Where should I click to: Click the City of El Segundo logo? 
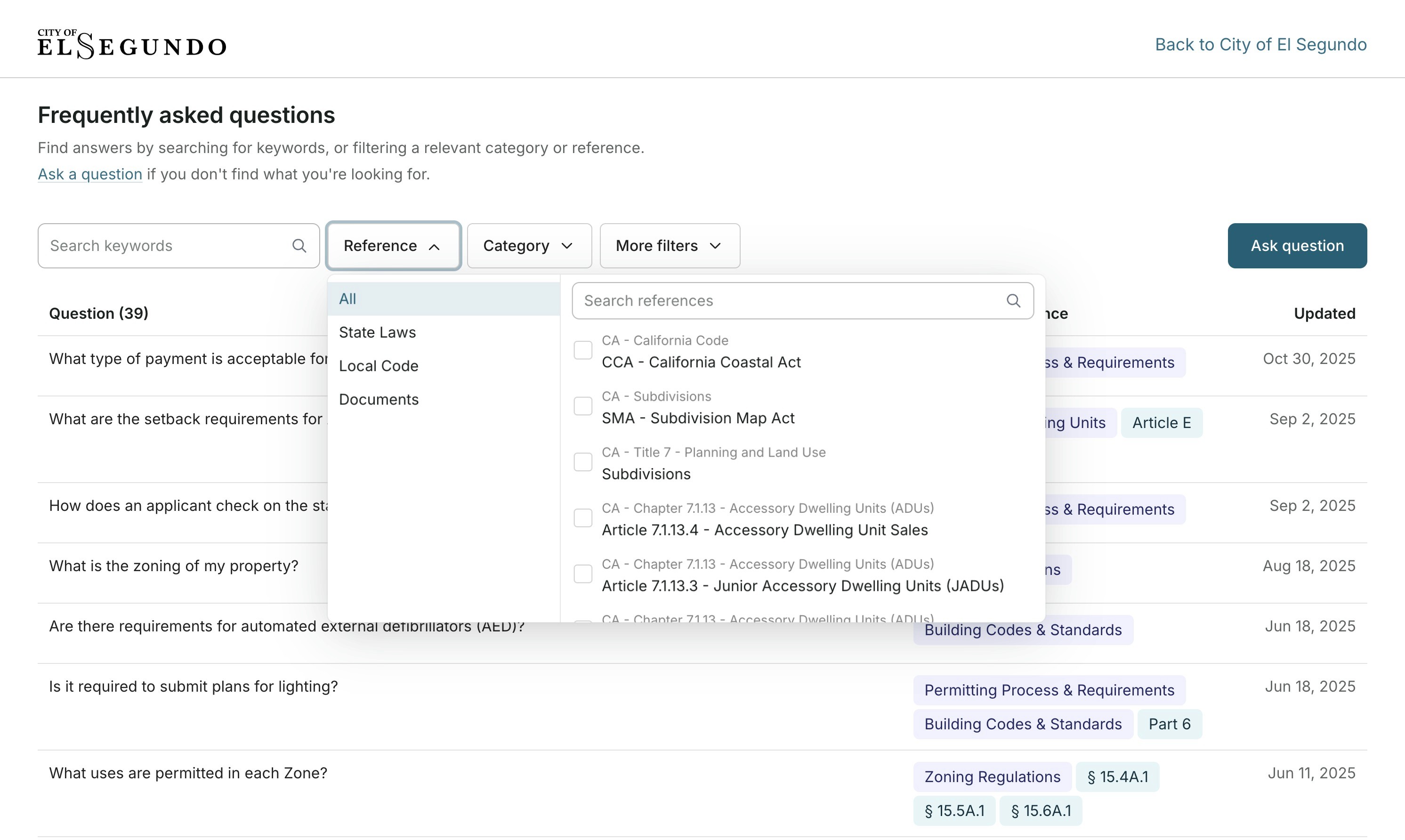[x=132, y=44]
